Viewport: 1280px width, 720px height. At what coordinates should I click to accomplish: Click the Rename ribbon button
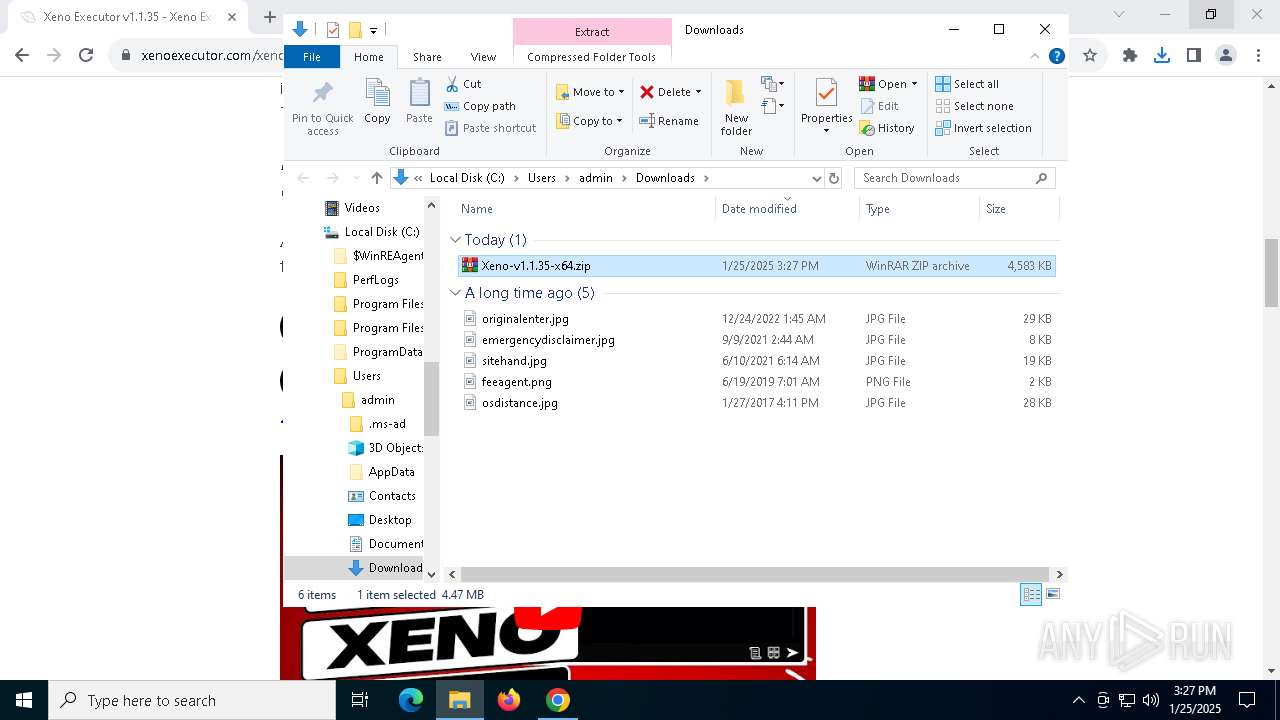[669, 121]
